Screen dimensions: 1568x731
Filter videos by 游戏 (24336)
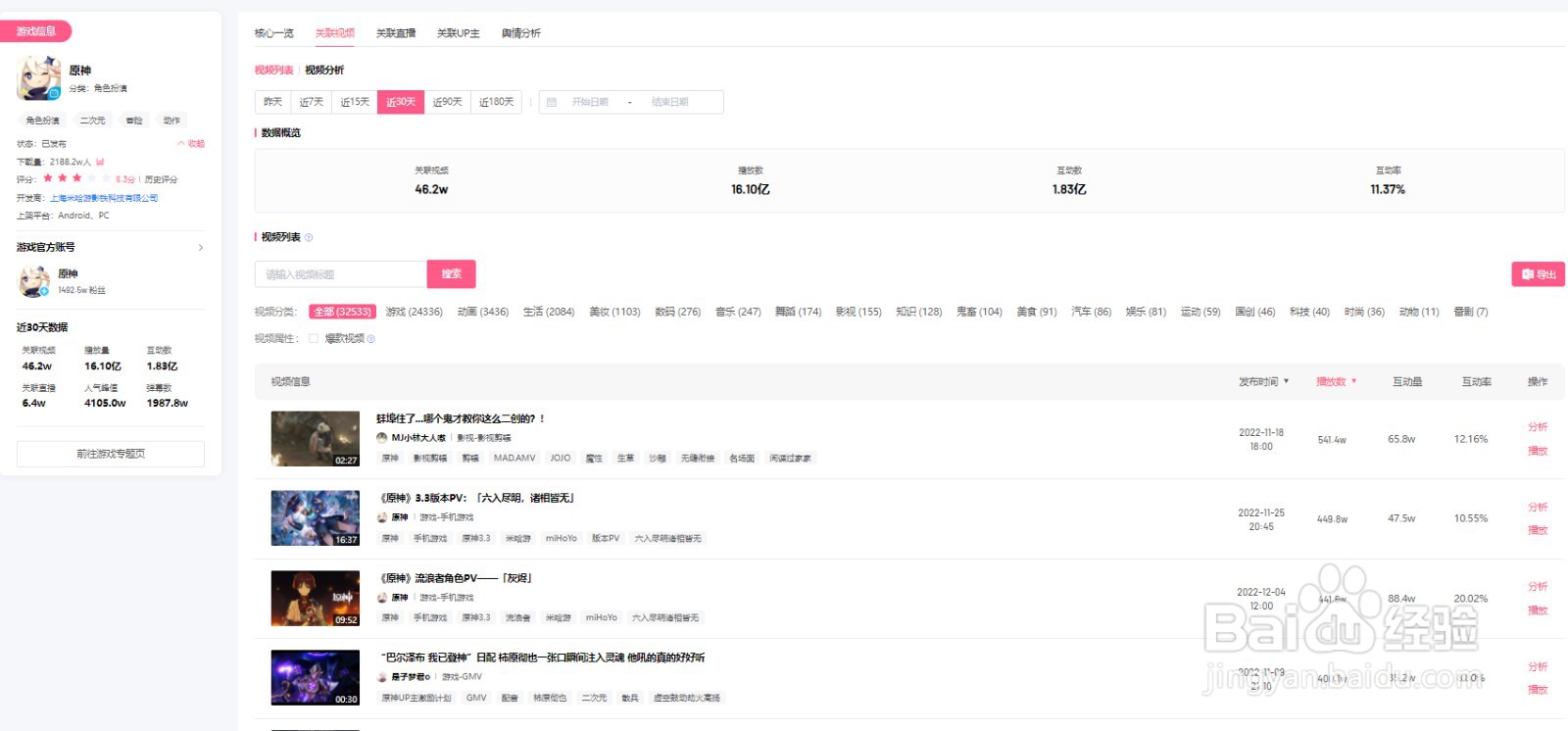[414, 312]
